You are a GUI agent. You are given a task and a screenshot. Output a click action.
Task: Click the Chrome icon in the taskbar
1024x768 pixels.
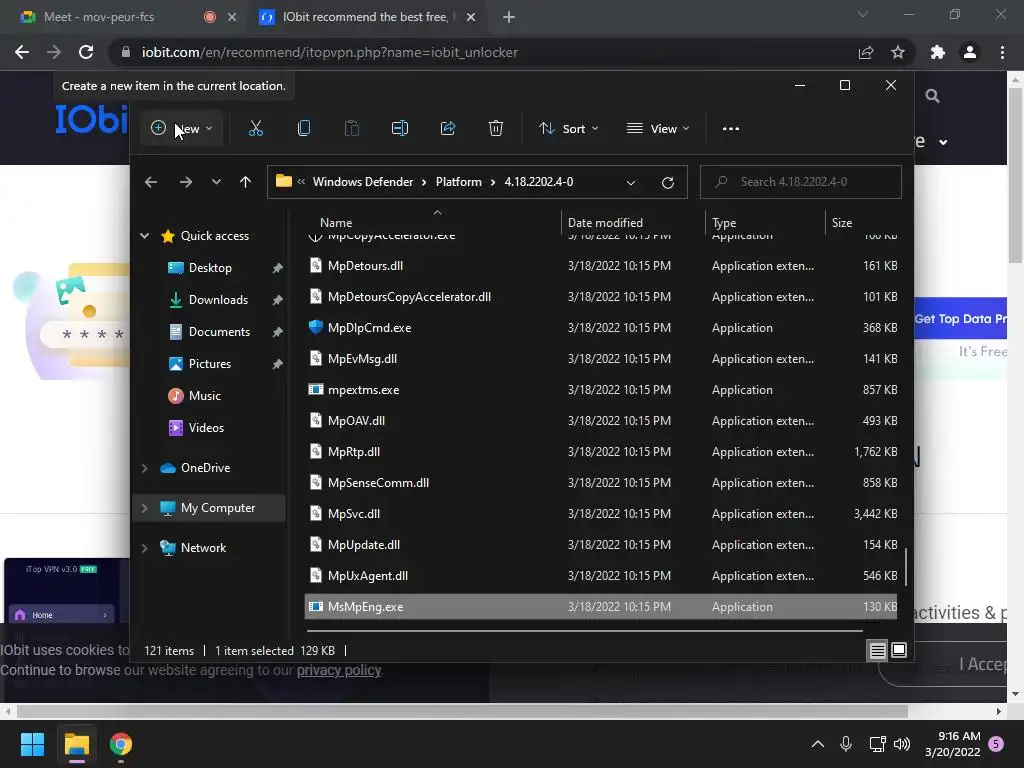[x=121, y=744]
